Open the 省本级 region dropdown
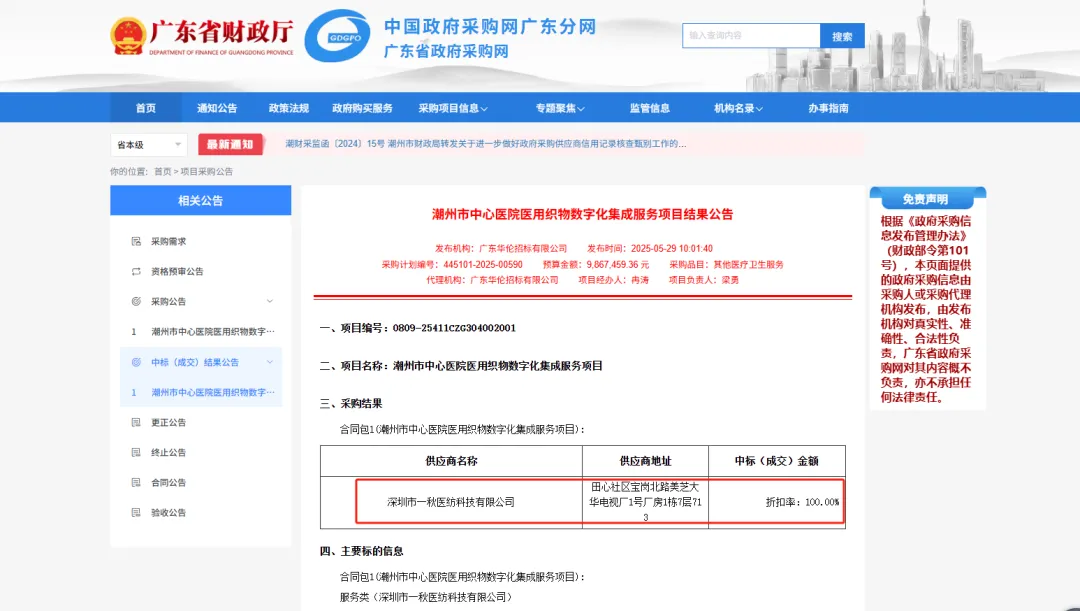The height and width of the screenshot is (611, 1080). pyautogui.click(x=148, y=145)
